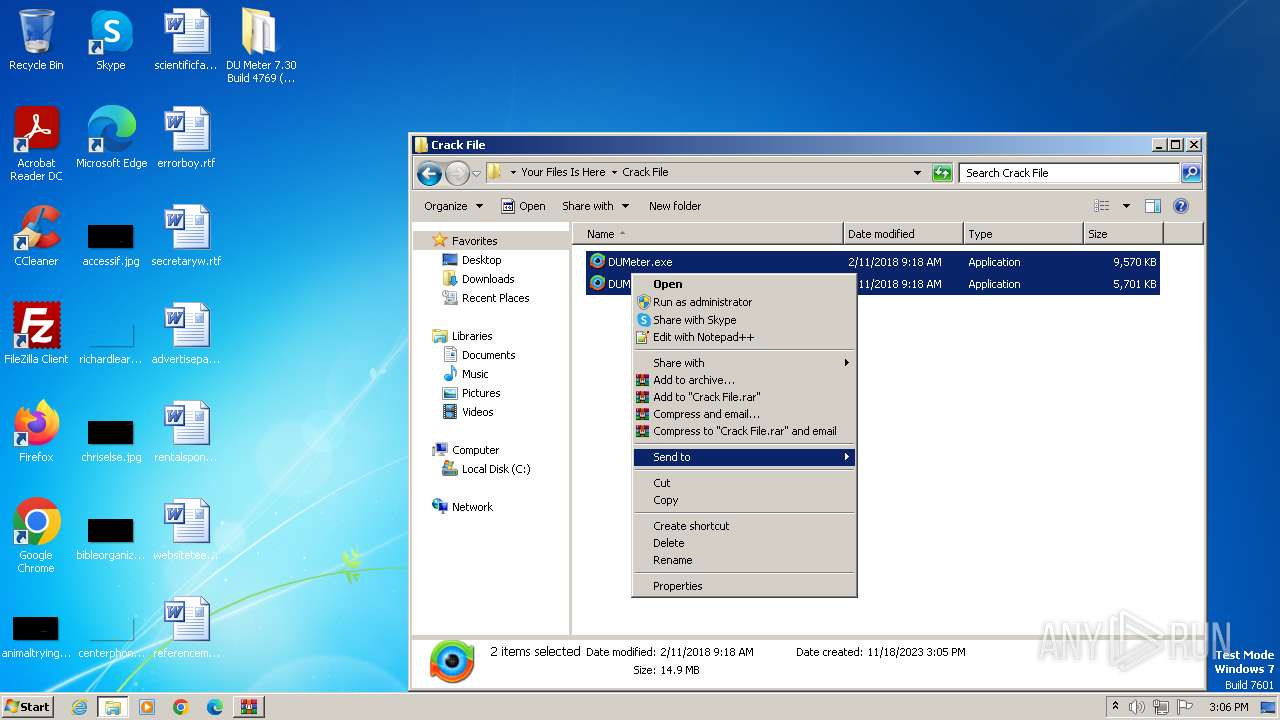Image resolution: width=1280 pixels, height=720 pixels.
Task: Choose Compress and email...
Action: click(744, 414)
